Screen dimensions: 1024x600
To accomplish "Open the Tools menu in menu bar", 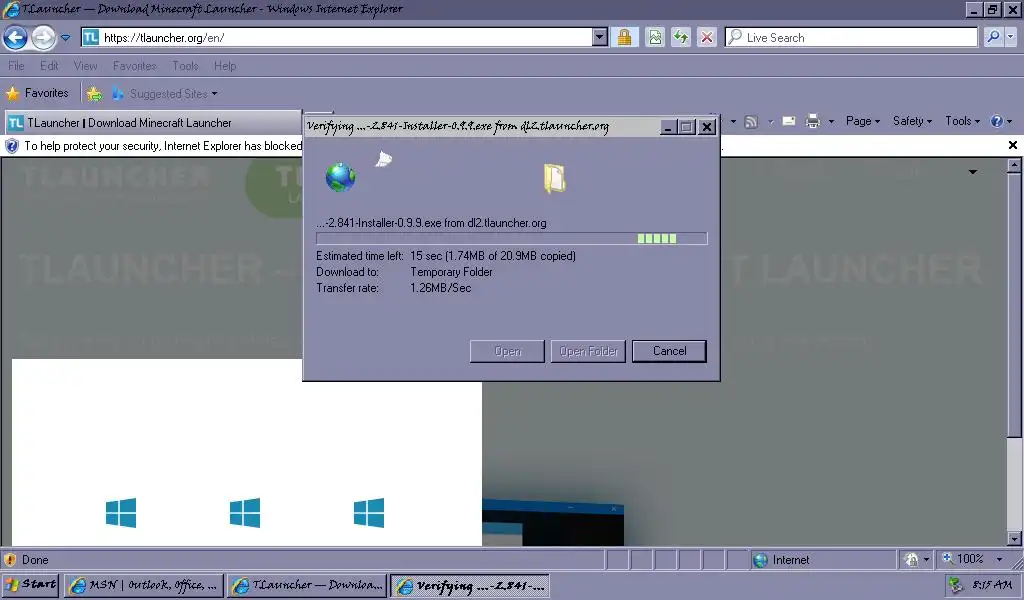I will point(185,66).
